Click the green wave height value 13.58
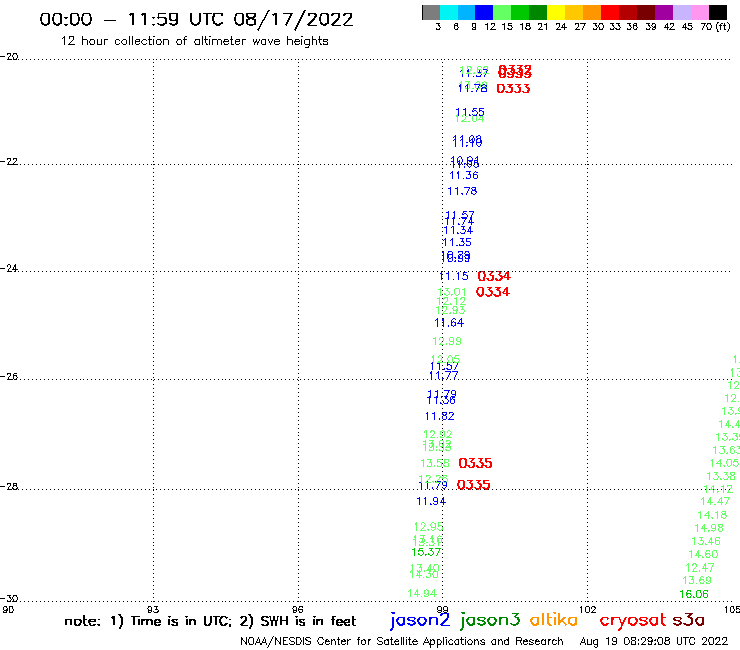 click(x=435, y=464)
